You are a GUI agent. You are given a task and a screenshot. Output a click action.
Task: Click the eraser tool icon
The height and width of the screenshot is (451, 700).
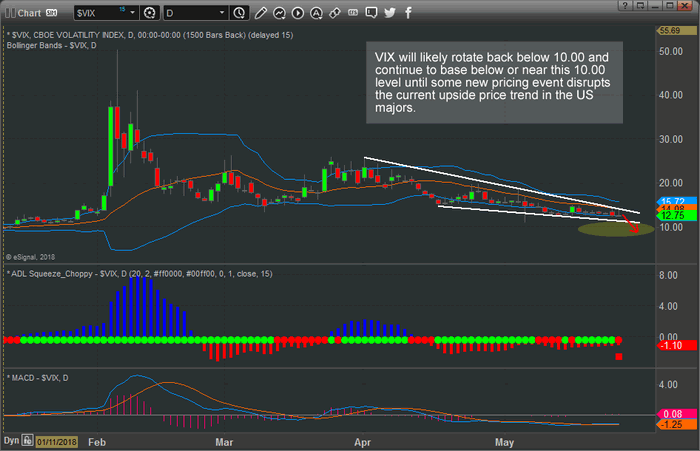point(333,13)
